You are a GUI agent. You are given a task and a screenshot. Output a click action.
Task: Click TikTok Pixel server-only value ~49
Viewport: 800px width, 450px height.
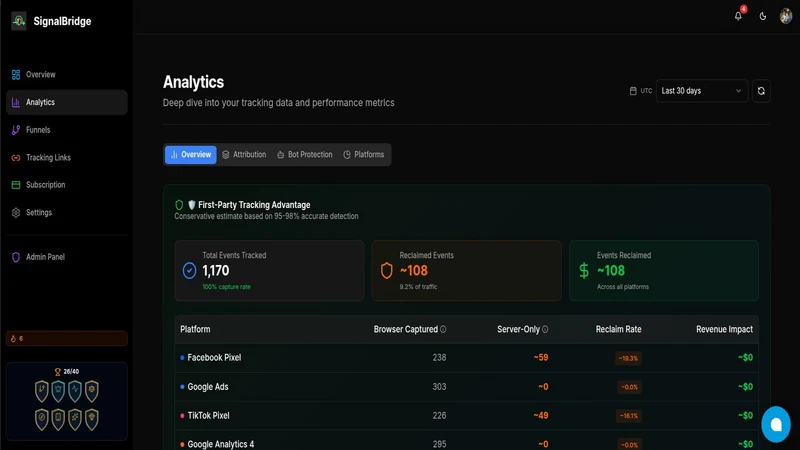[541, 415]
